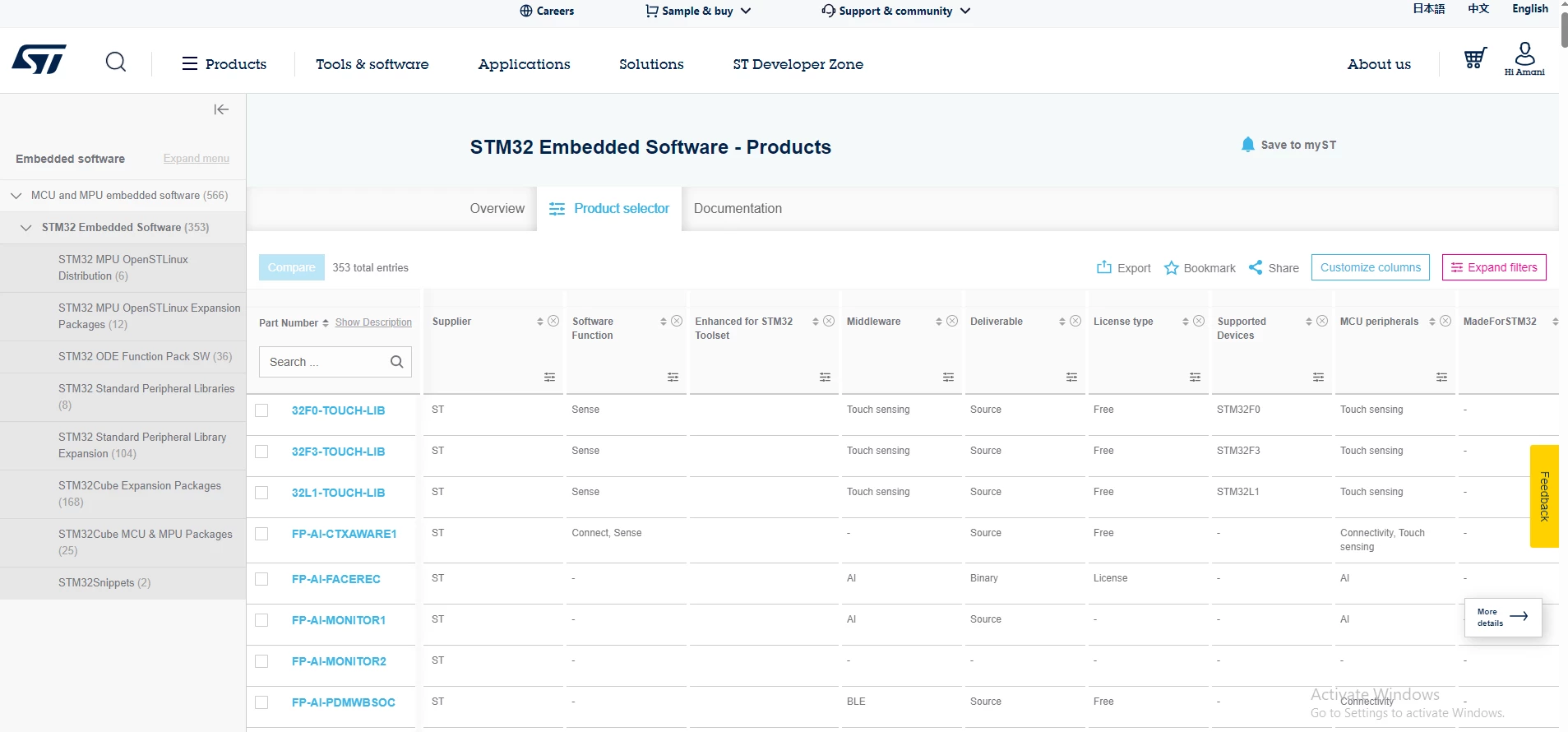Remove the Middleware column with x icon
1568x732 pixels.
coord(952,321)
